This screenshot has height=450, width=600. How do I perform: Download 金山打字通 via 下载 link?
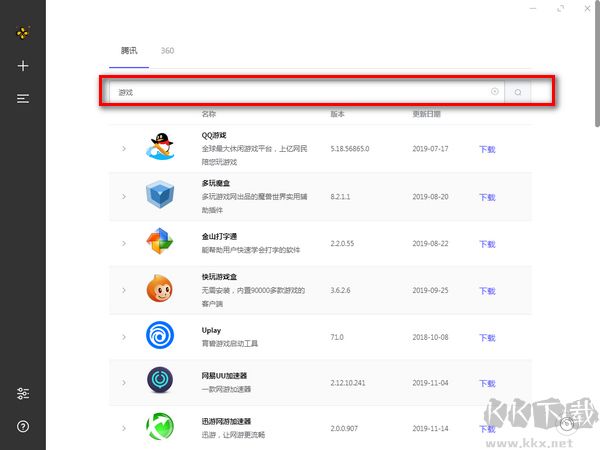click(x=488, y=244)
